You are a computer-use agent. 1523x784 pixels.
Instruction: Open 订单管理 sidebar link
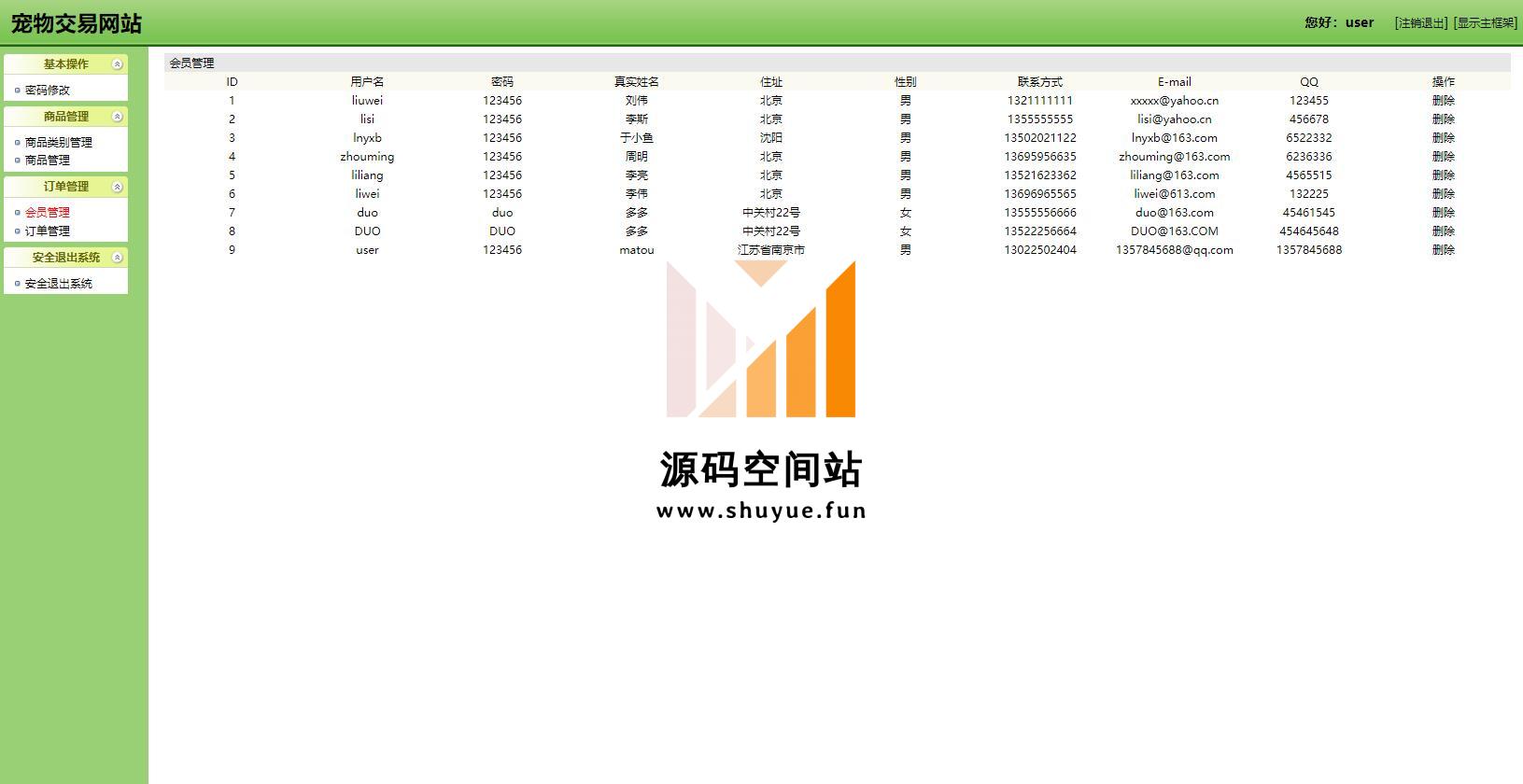pyautogui.click(x=48, y=231)
